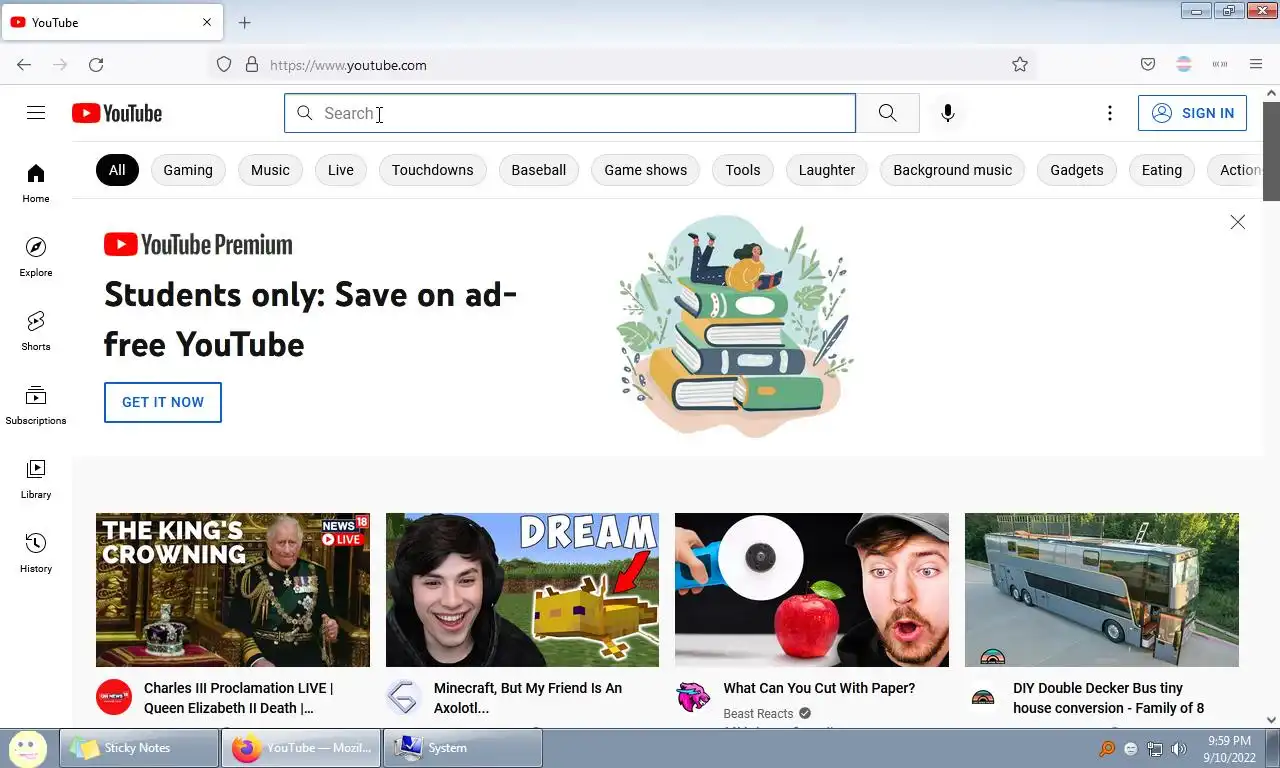Select the Eating filter chip

(1162, 170)
